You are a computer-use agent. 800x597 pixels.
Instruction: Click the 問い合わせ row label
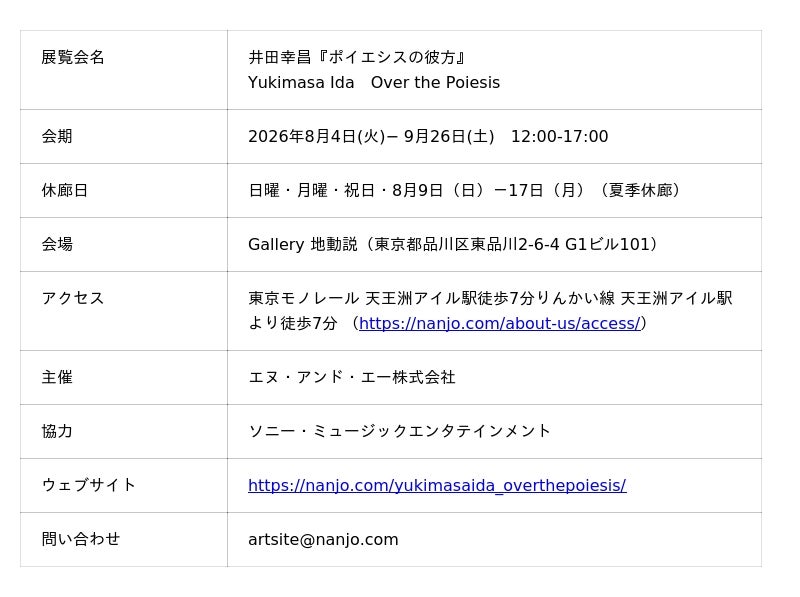81,539
